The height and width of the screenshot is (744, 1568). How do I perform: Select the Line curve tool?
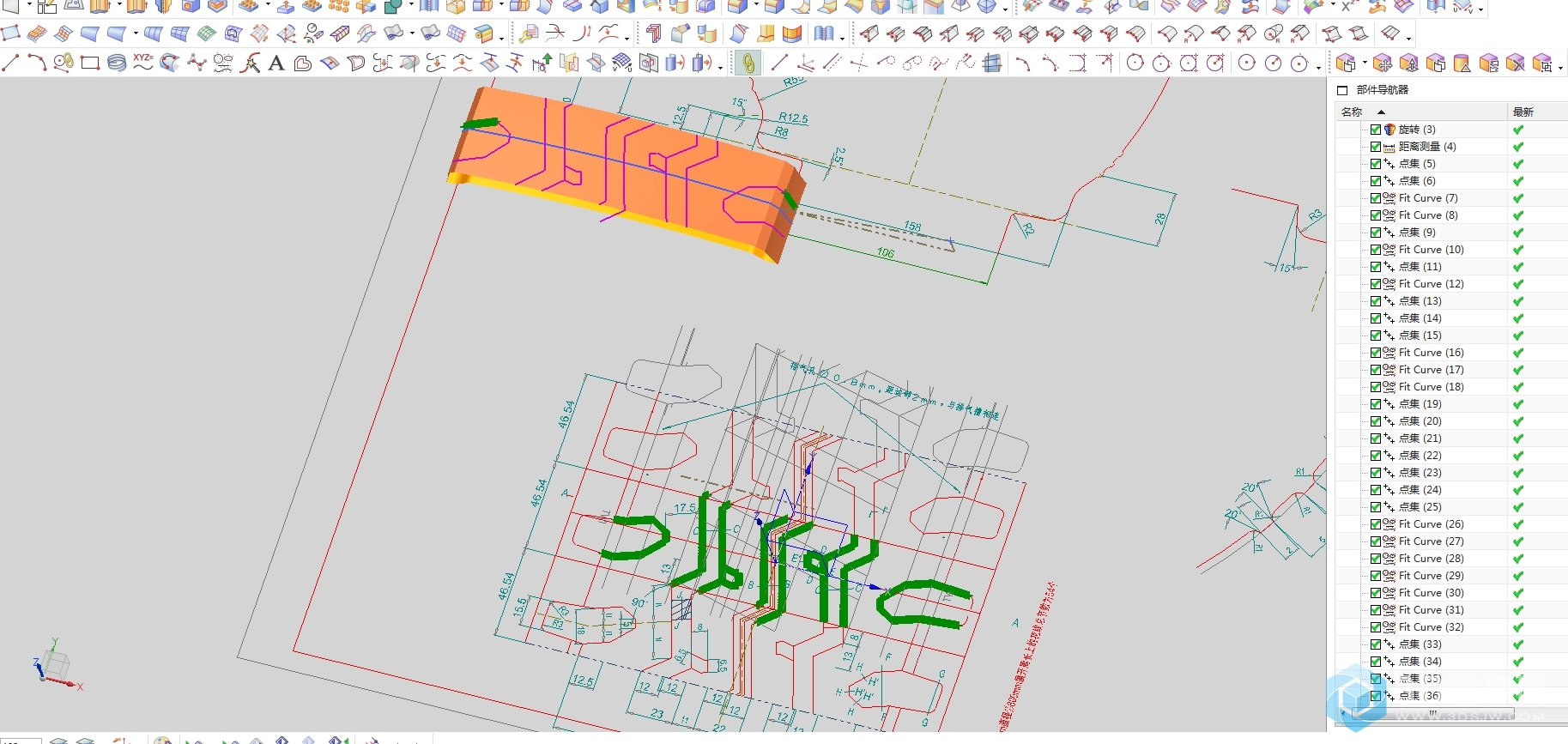(x=10, y=63)
